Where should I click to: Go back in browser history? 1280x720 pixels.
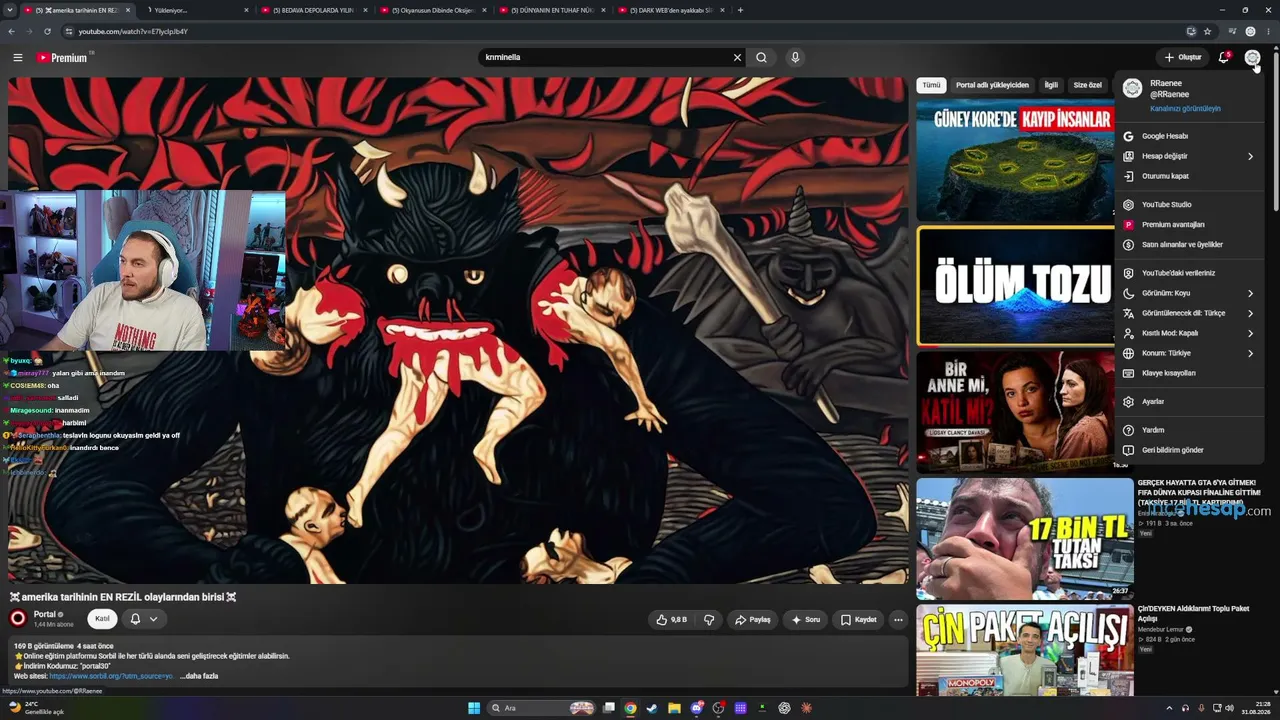coord(11,31)
